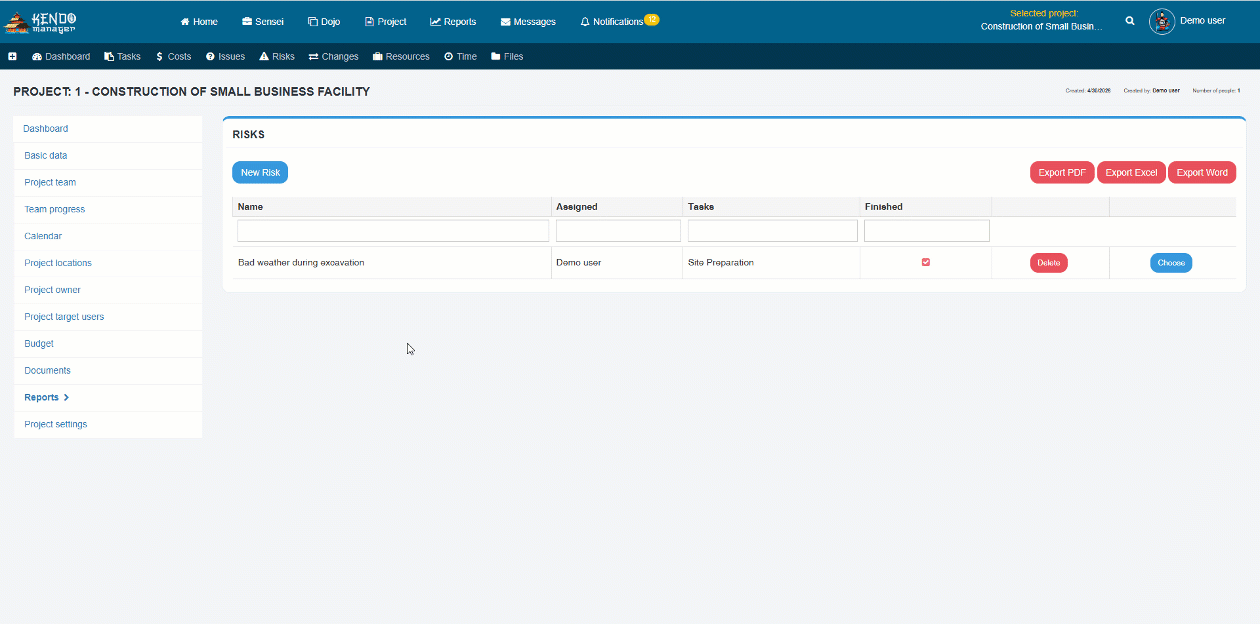
Task: Click the Demo user avatar
Action: (1162, 21)
